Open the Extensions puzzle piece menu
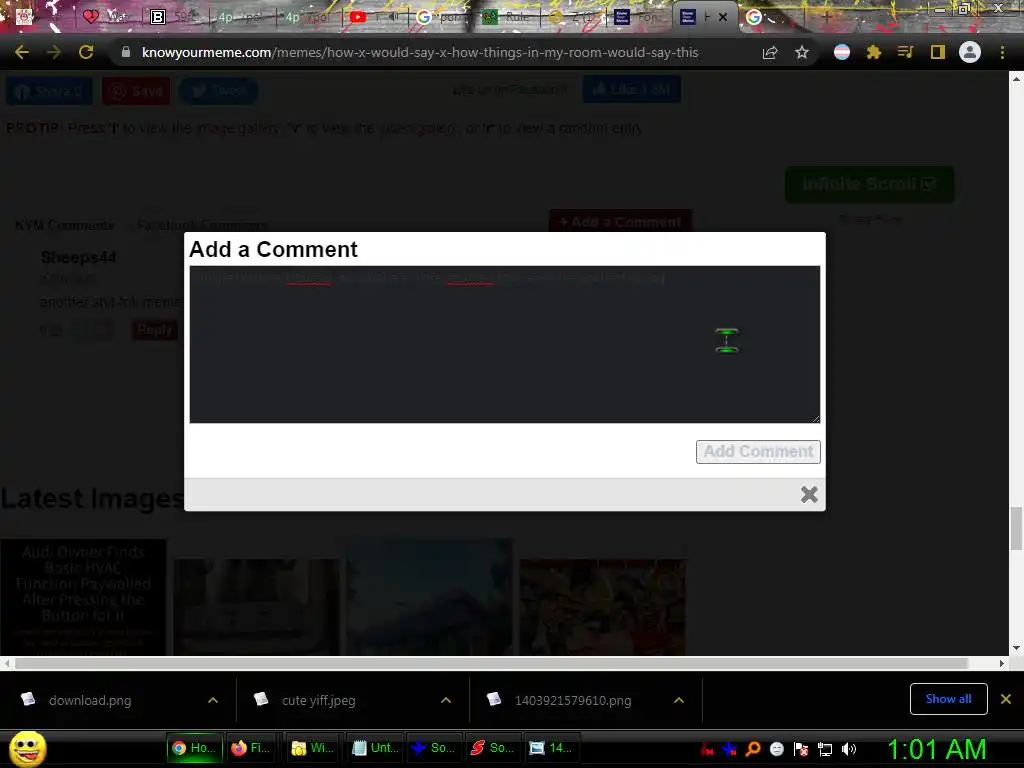 [873, 52]
